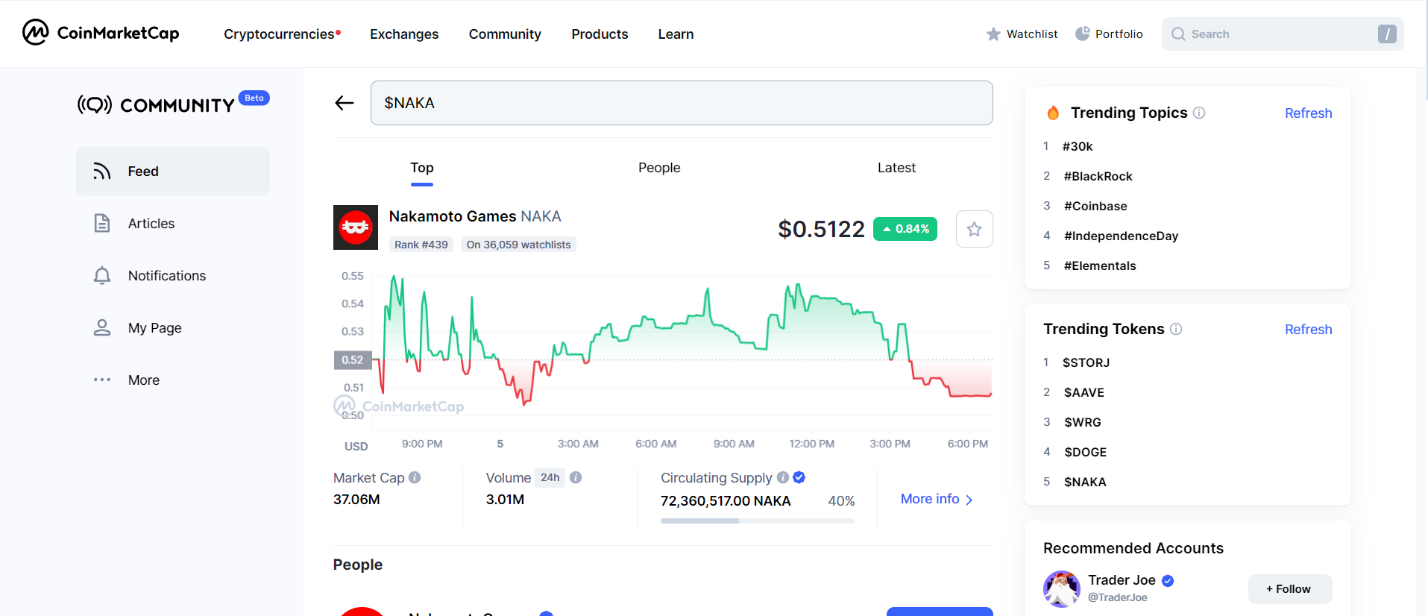Open the Portfolio pie chart icon

[1082, 34]
